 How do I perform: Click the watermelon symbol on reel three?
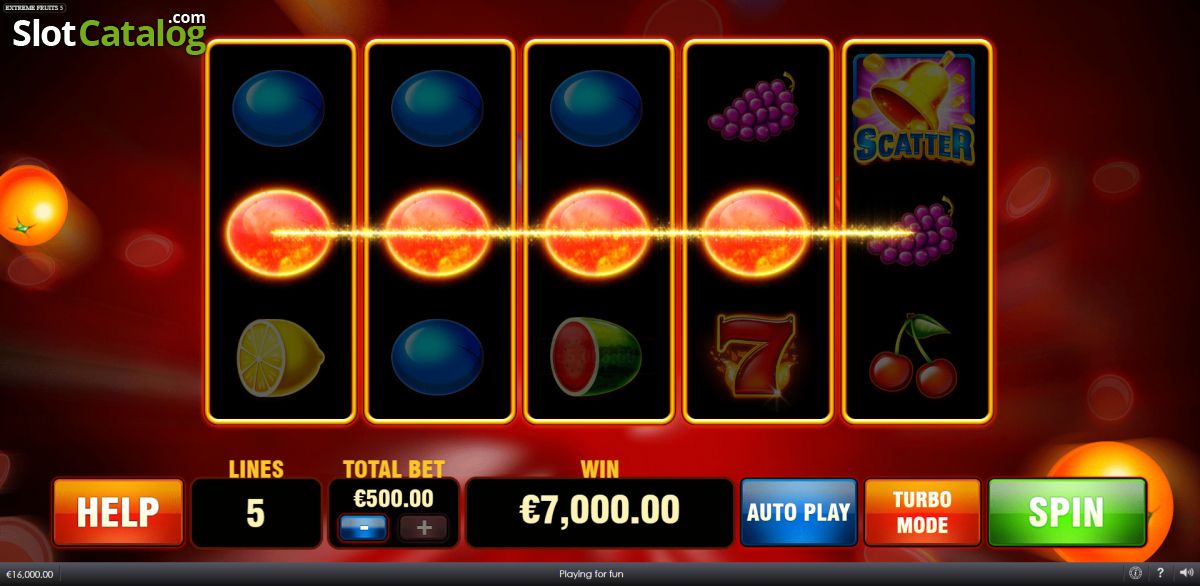(x=596, y=357)
